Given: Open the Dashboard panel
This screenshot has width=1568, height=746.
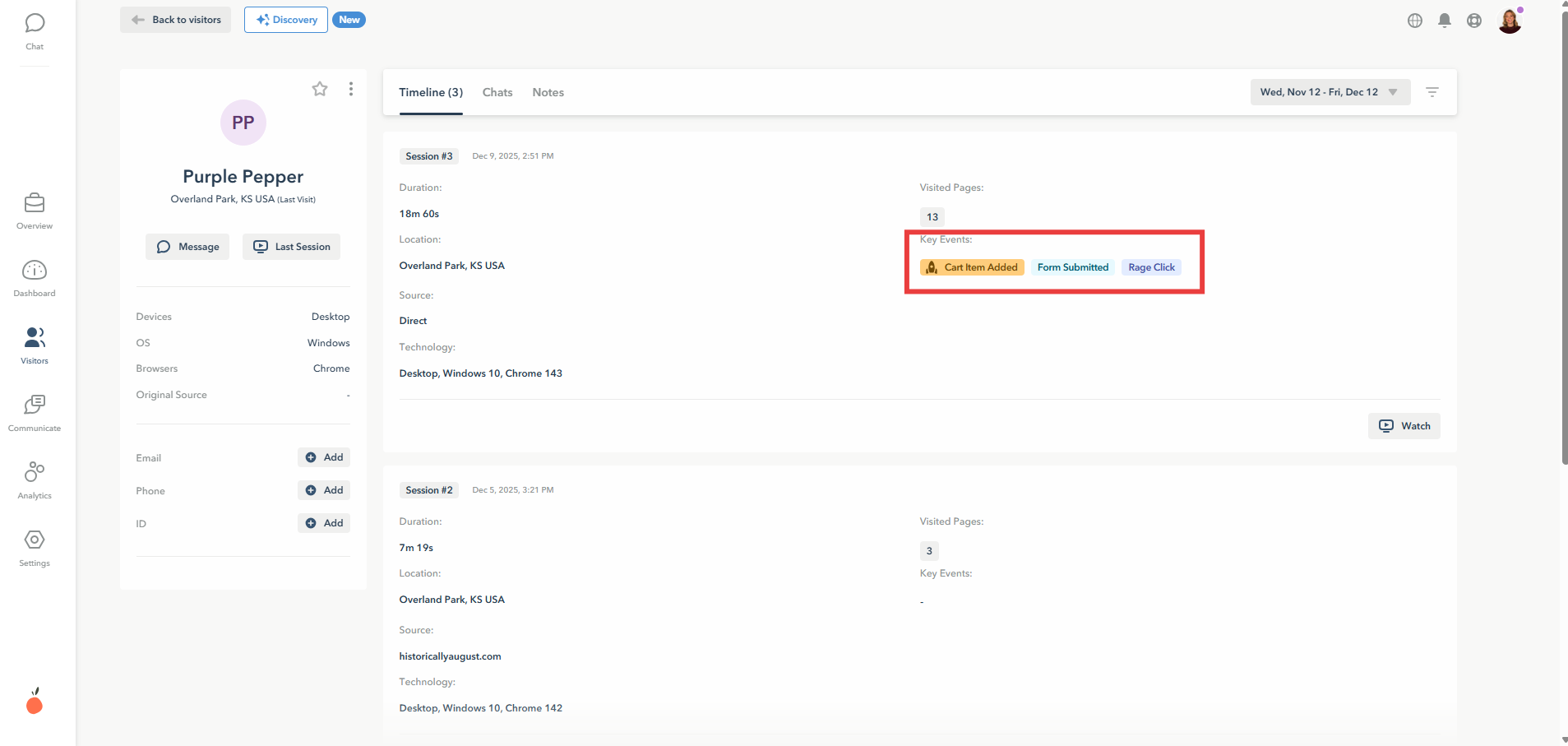Looking at the screenshot, I should 34,271.
